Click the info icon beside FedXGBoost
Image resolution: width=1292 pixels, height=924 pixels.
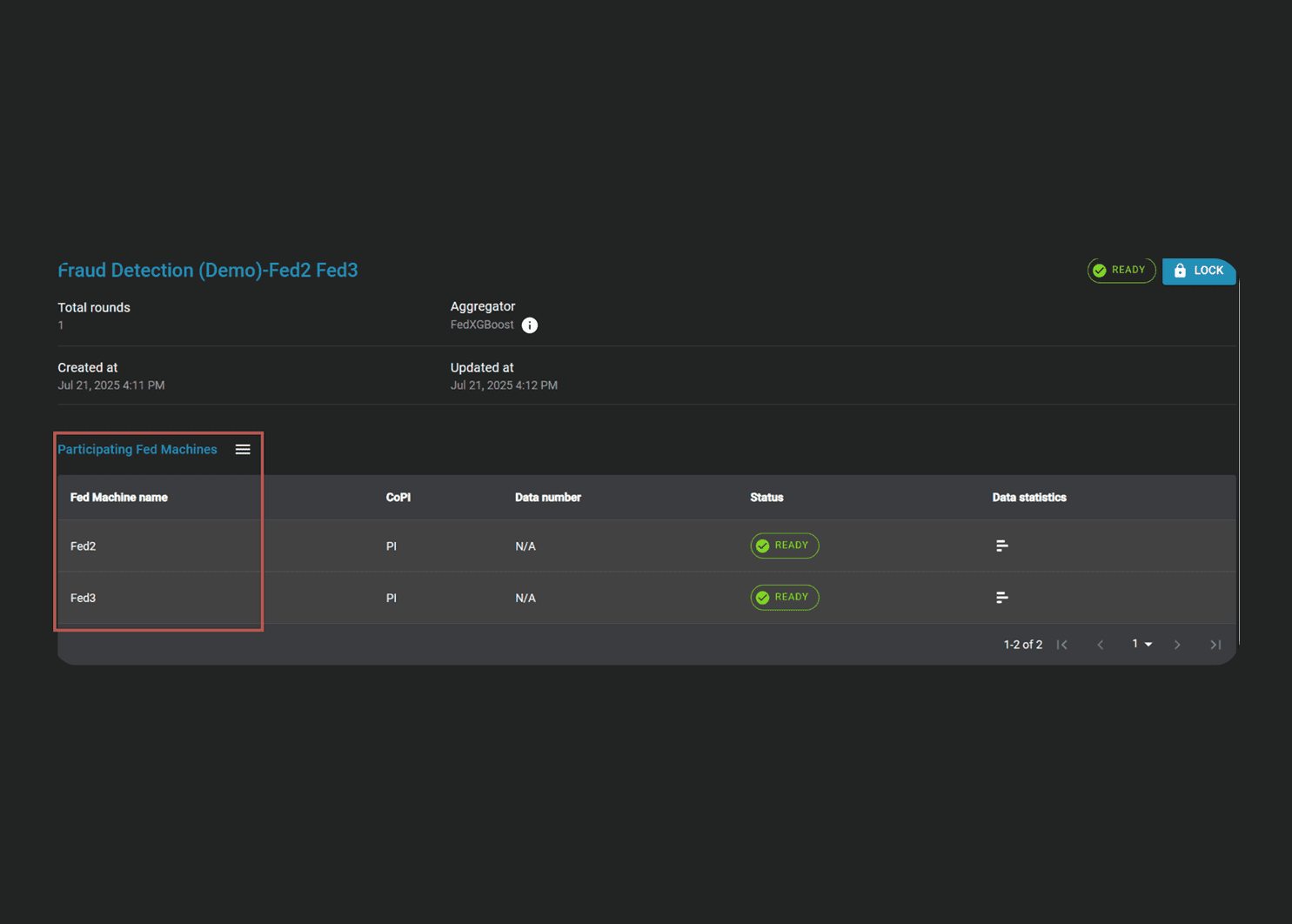pos(529,325)
